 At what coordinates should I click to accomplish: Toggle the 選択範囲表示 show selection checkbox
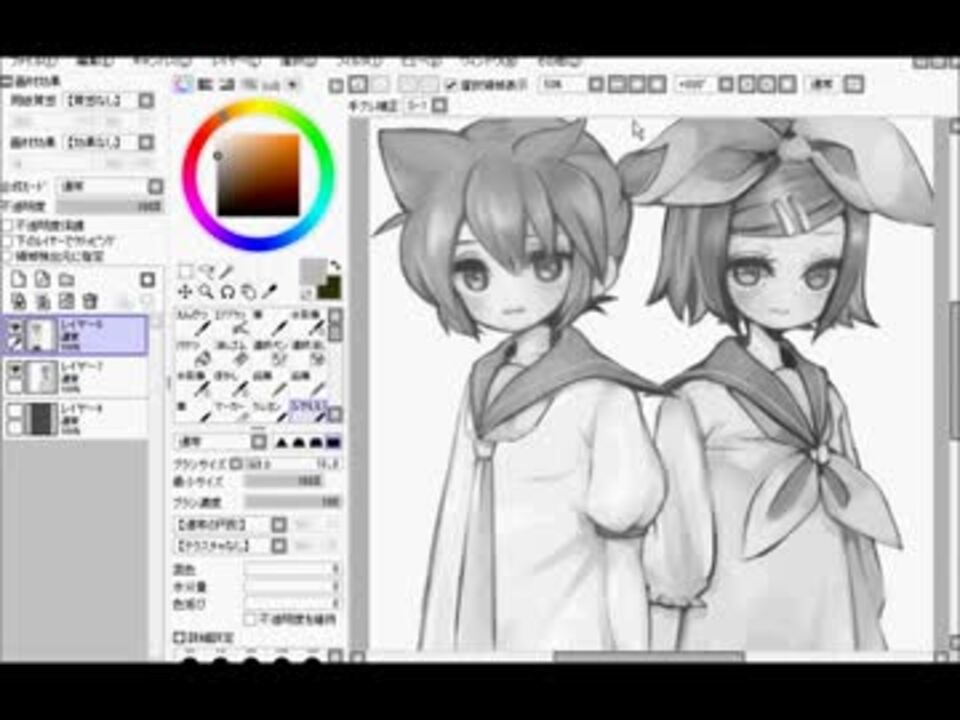[x=451, y=84]
